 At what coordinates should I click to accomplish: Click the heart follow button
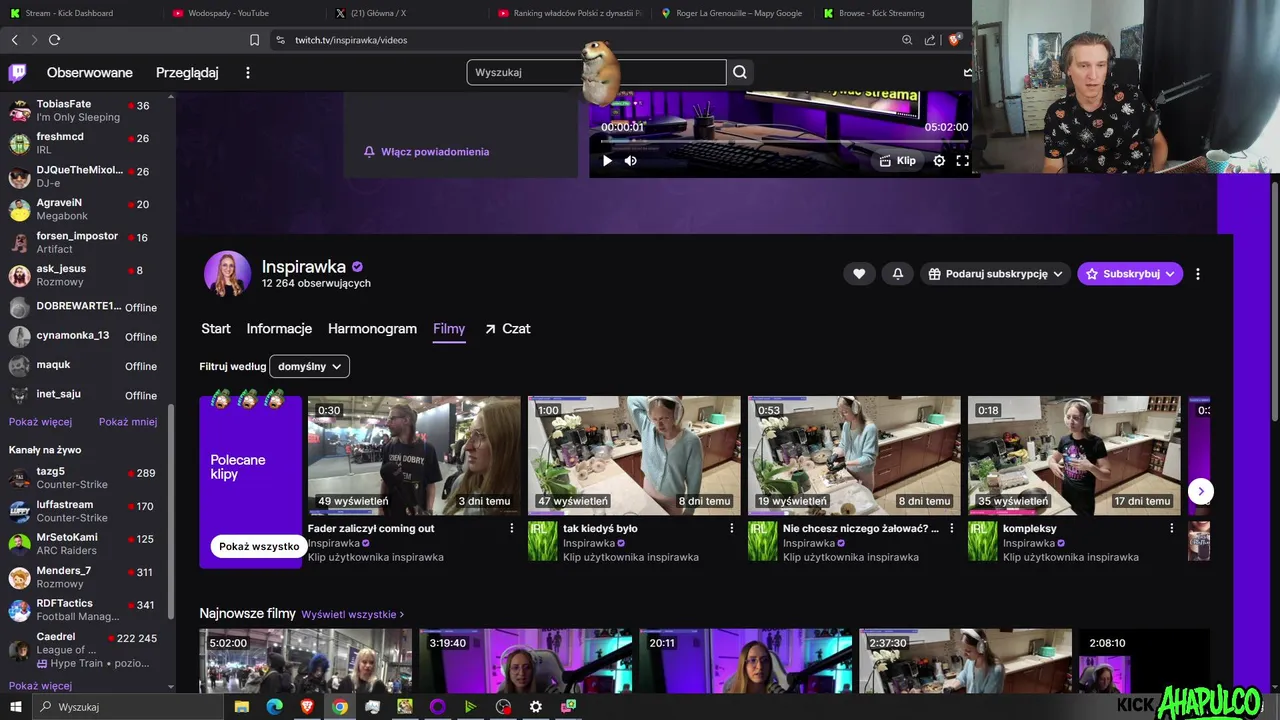859,273
